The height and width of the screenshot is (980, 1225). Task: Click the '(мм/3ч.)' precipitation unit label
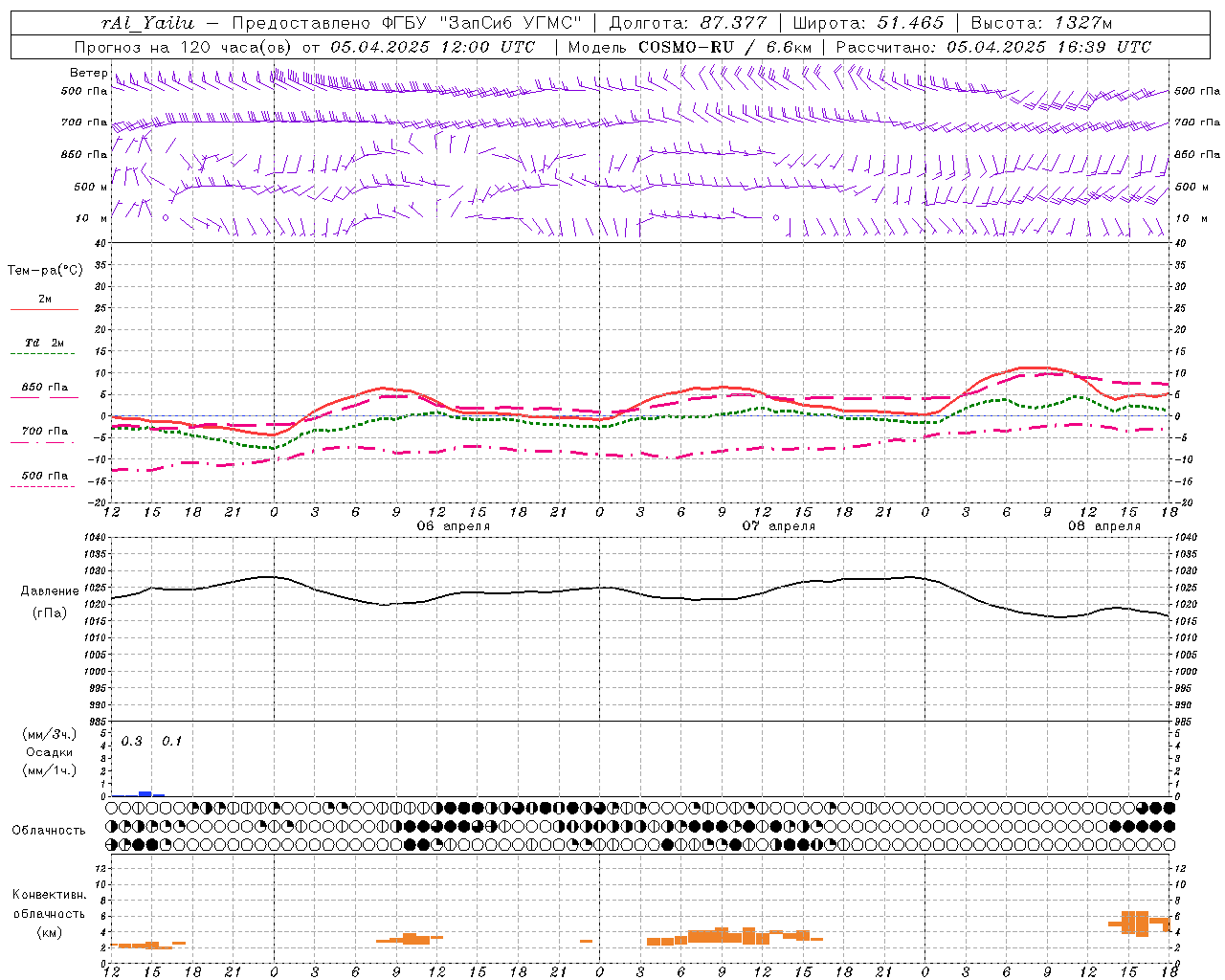(50, 734)
